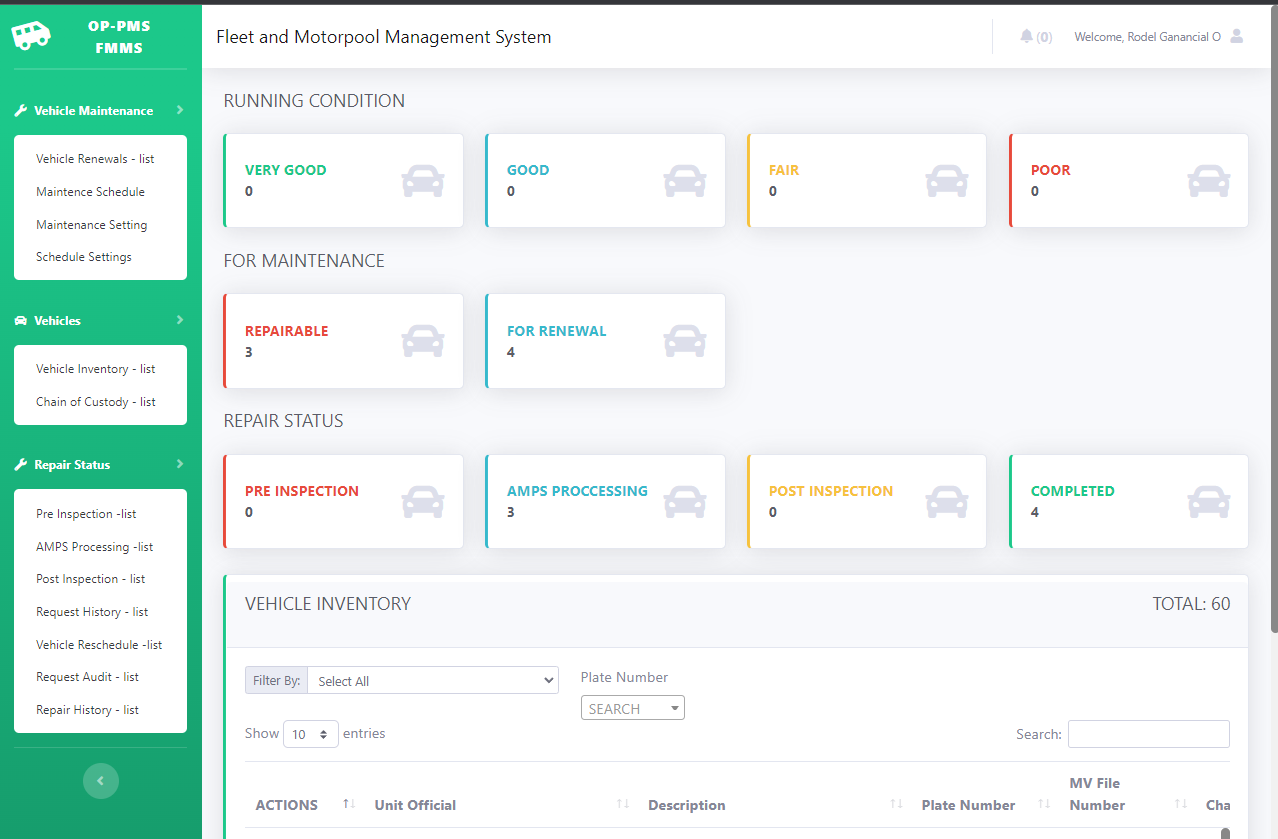Viewport: 1278px width, 839px height.
Task: Click the table Search input field
Action: coord(1148,734)
